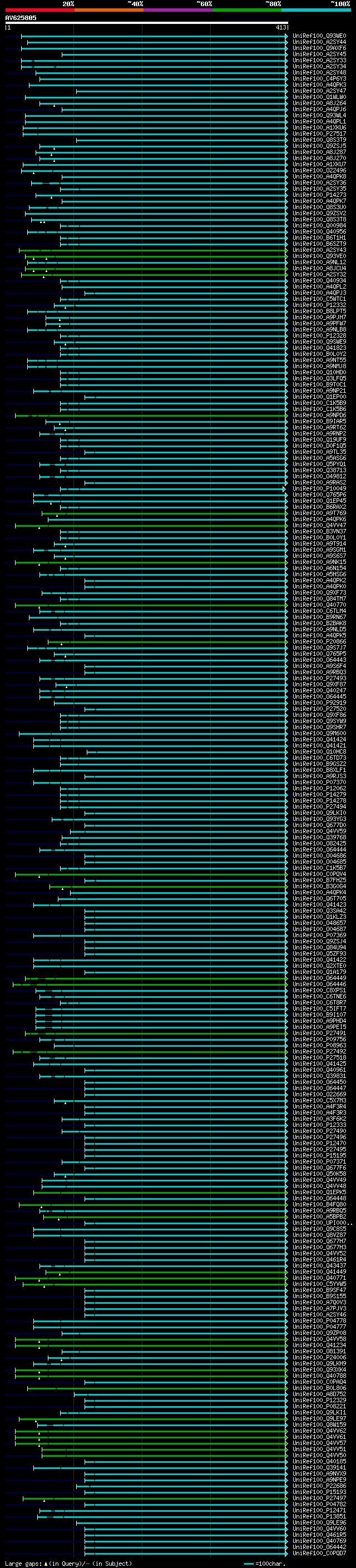Click the white query sequence bar
The image size is (356, 1568).
pyautogui.click(x=147, y=23)
